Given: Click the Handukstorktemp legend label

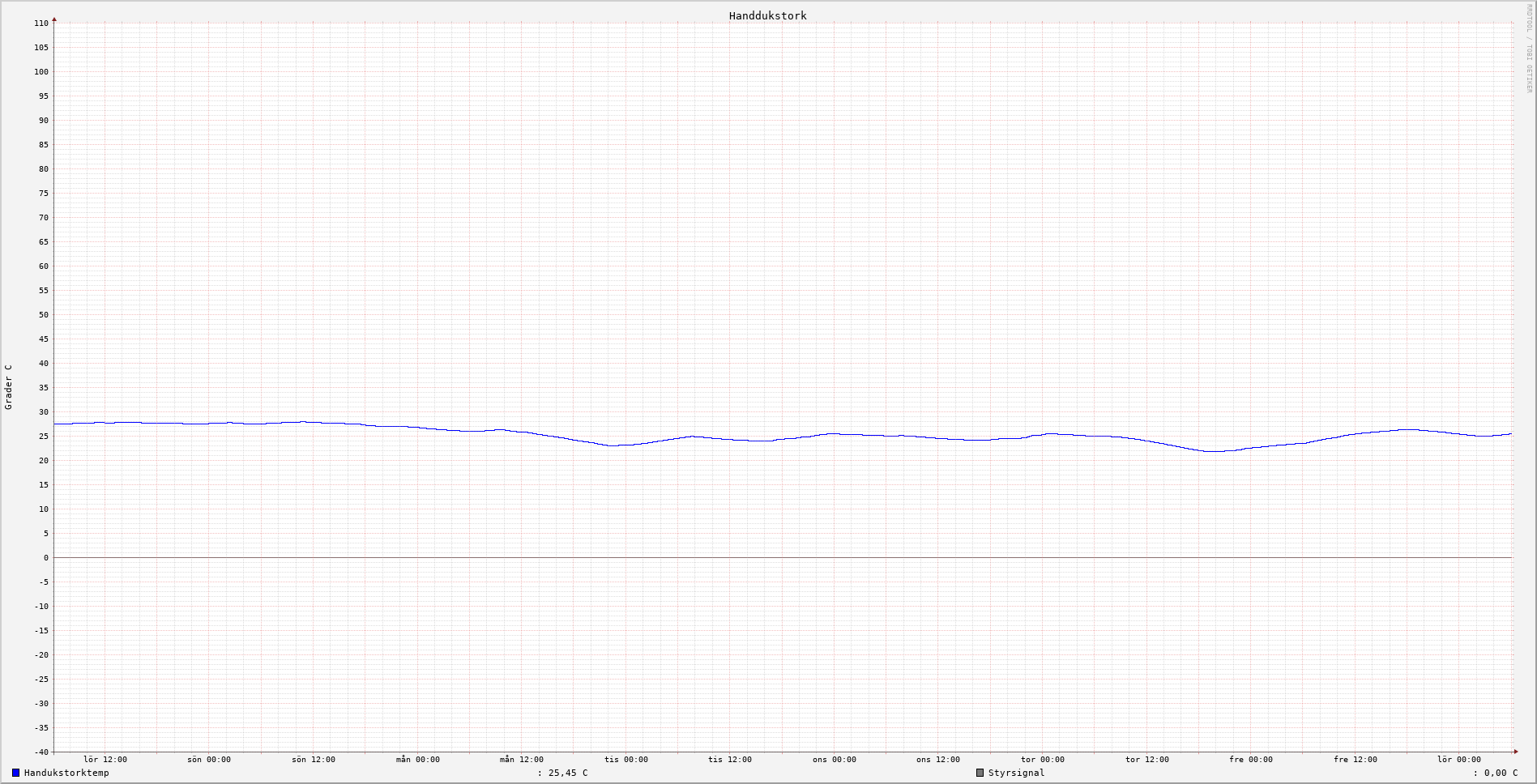Looking at the screenshot, I should [66, 773].
